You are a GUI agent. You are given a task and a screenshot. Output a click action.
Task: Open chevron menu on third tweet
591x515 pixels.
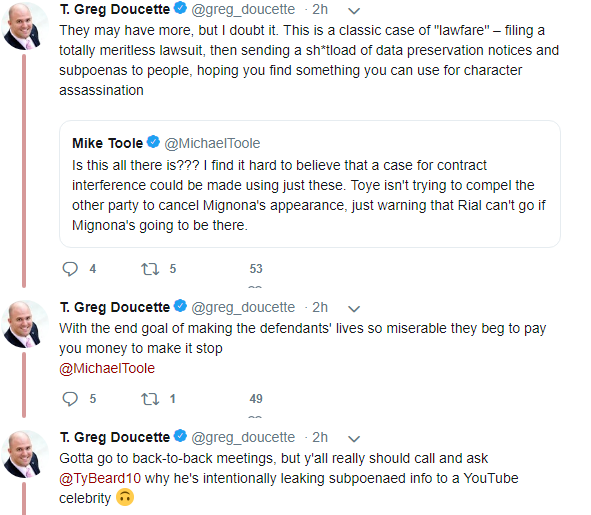click(354, 439)
